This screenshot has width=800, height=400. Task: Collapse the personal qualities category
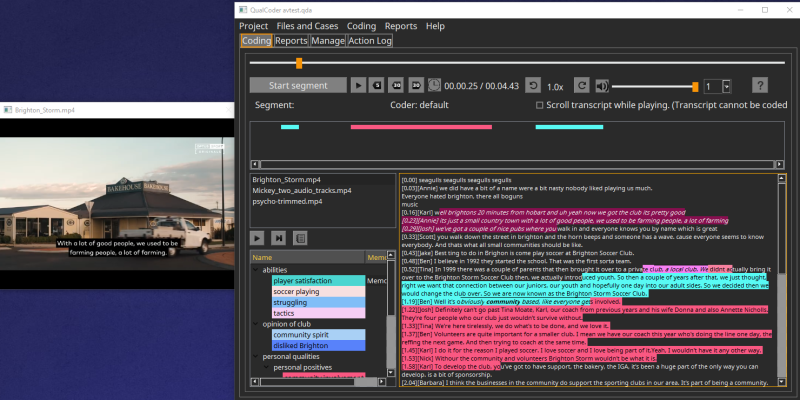click(256, 356)
